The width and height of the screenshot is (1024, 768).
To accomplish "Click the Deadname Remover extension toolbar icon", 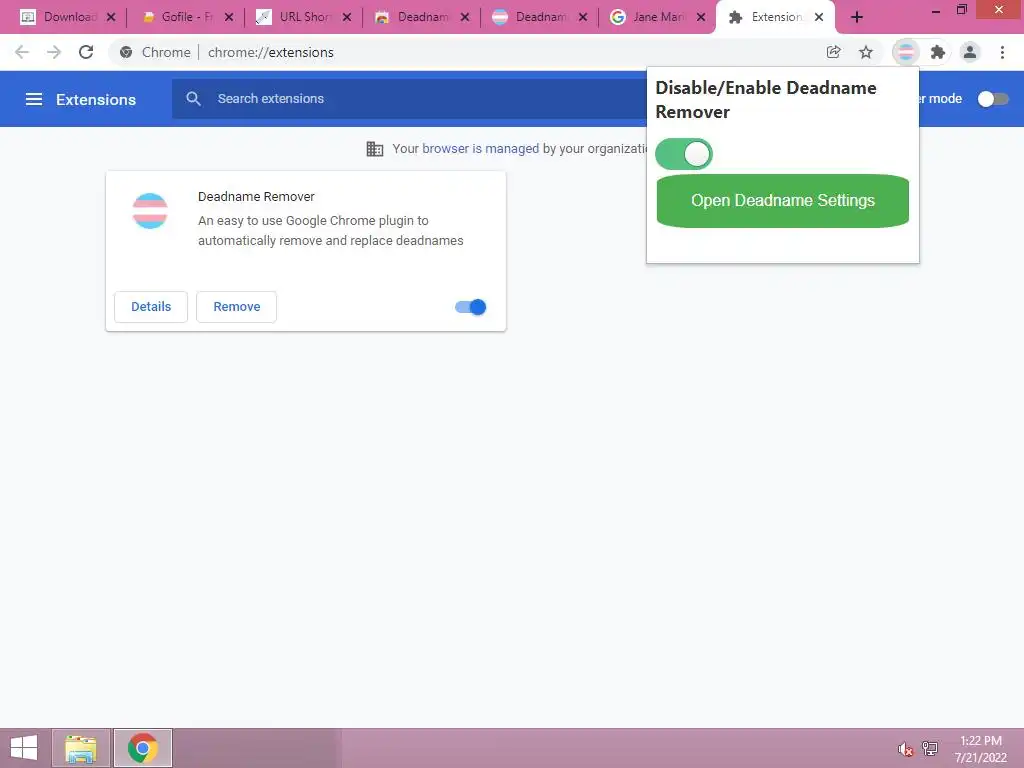I will click(x=906, y=52).
